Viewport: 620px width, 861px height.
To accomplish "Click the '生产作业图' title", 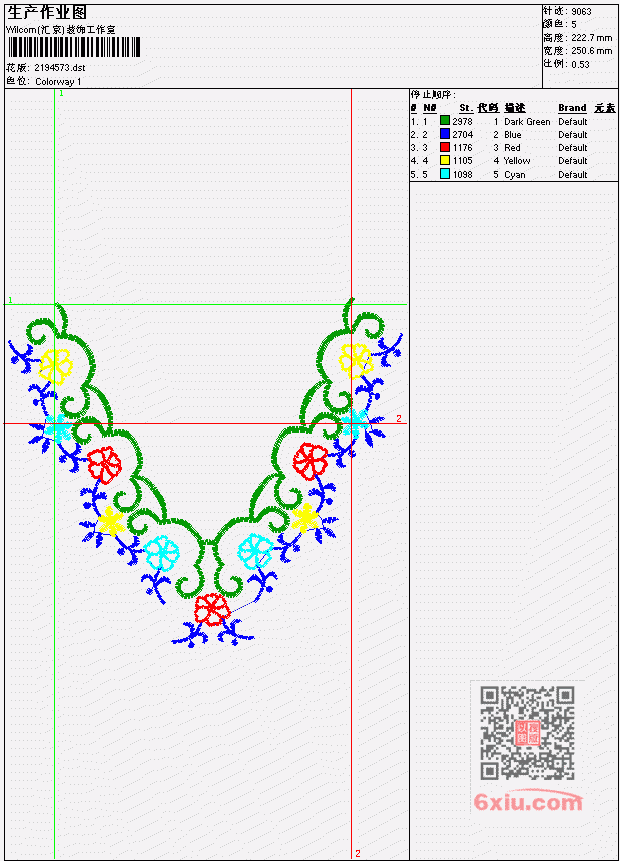I will [x=47, y=13].
